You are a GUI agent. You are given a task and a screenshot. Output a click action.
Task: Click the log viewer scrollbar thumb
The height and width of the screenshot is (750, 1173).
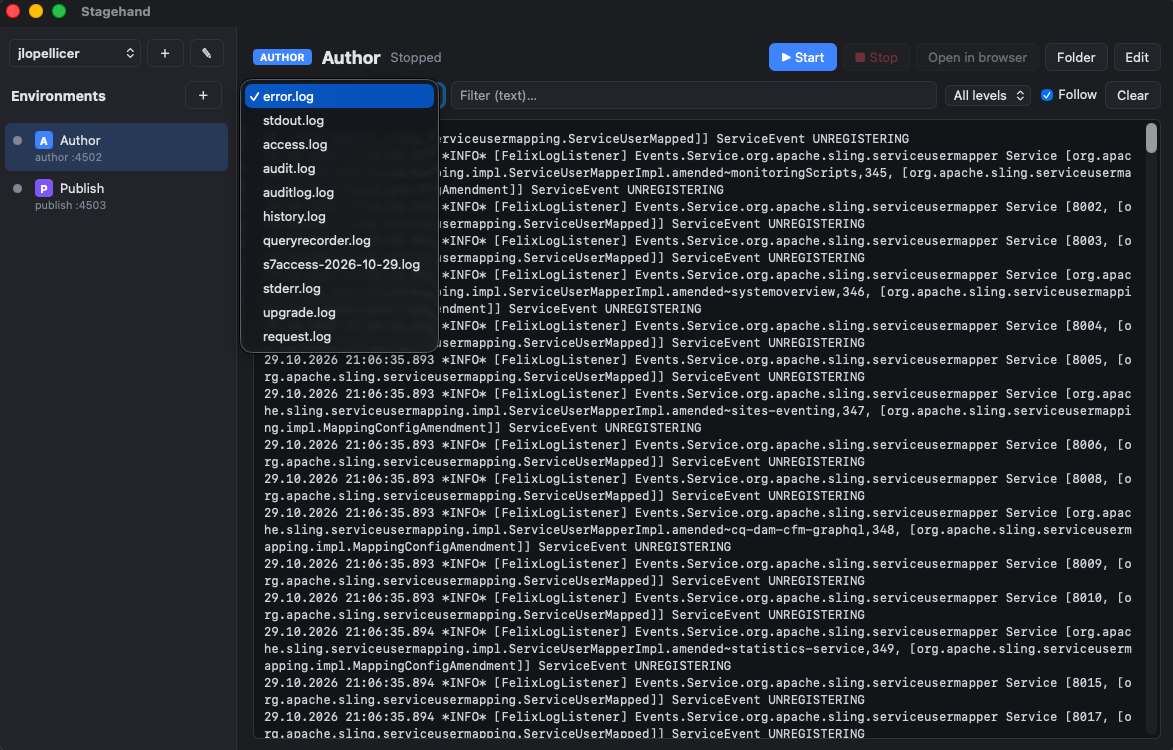pyautogui.click(x=1151, y=138)
